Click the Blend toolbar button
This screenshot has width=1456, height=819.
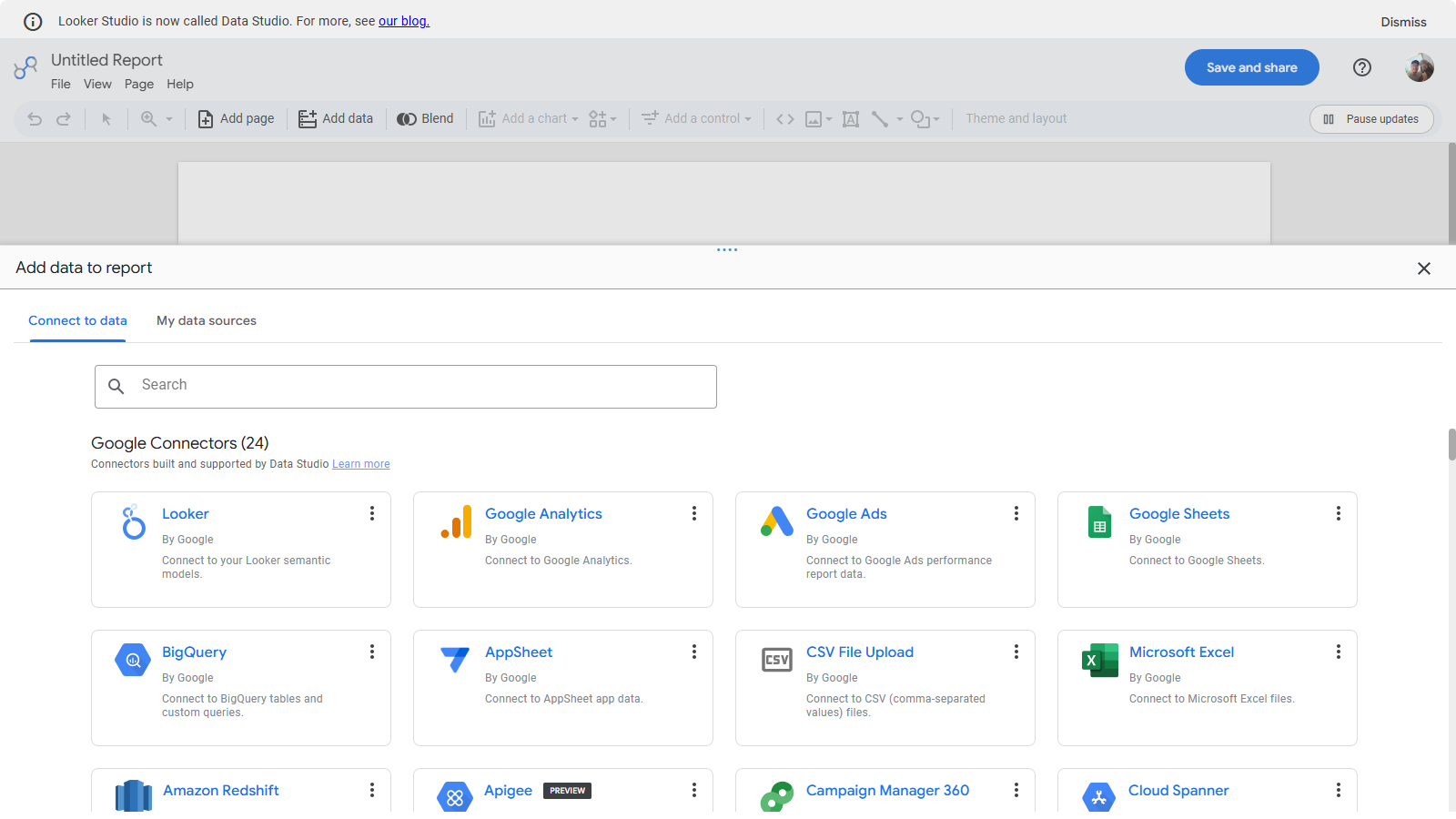(x=425, y=119)
